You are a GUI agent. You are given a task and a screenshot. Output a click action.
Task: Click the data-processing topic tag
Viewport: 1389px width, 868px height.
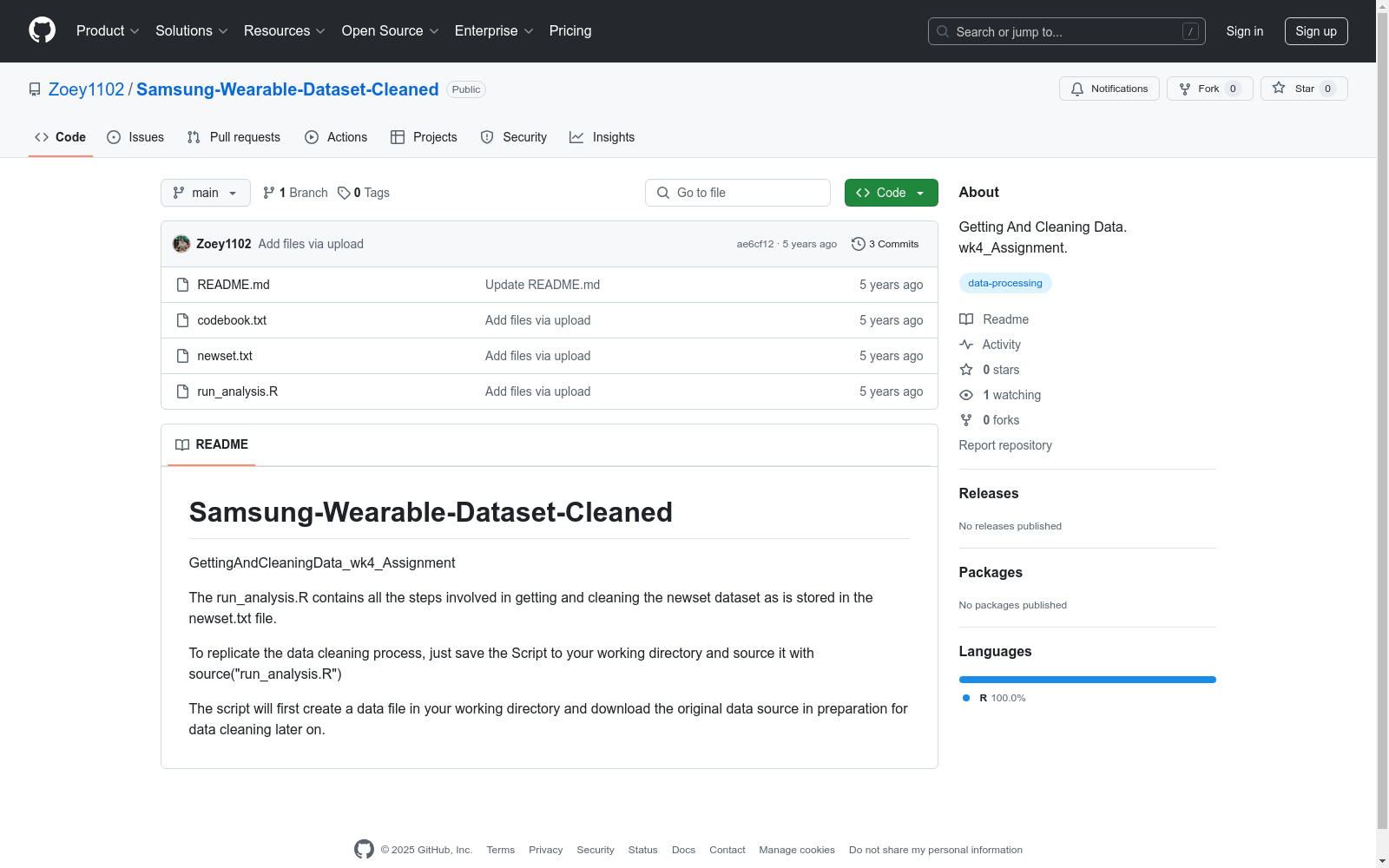pos(1005,283)
